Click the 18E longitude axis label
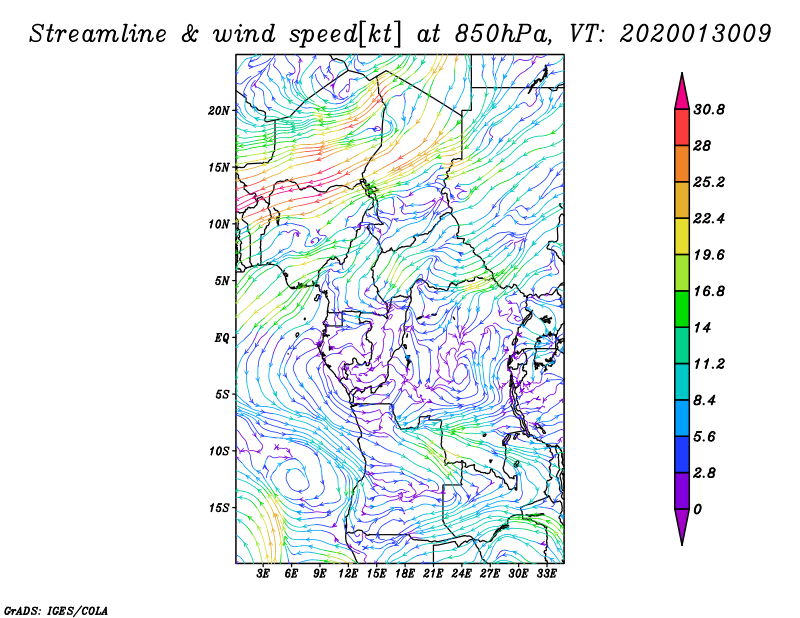This screenshot has width=800, height=618. 405,575
